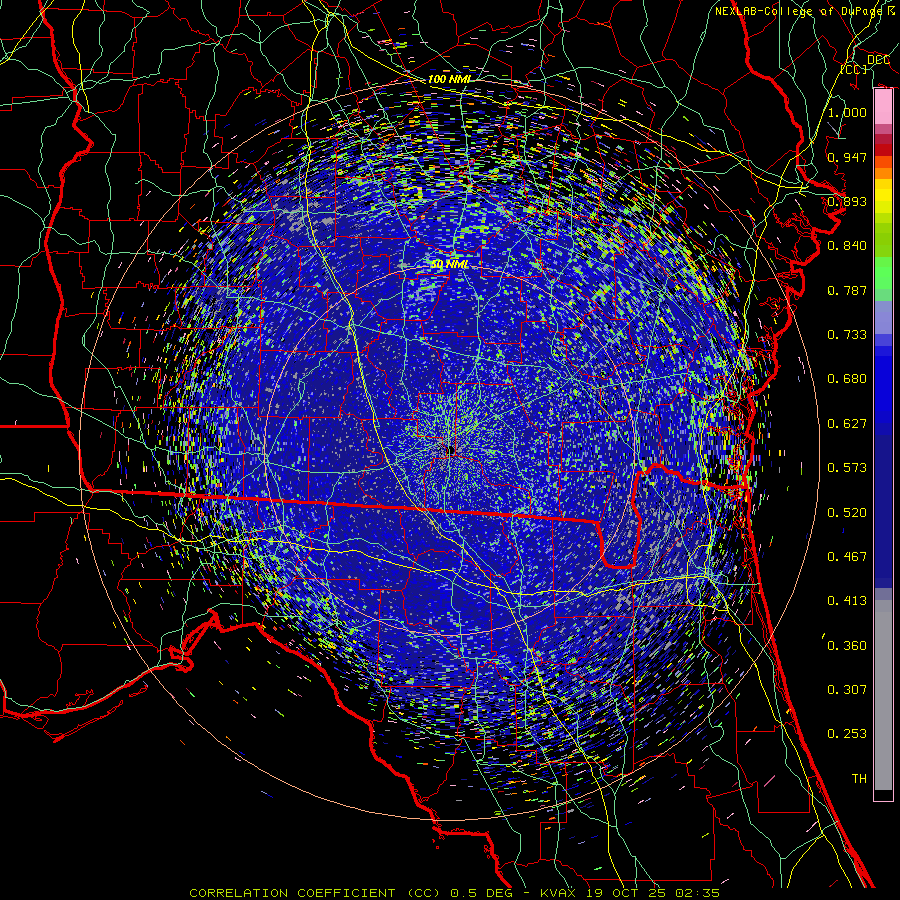The height and width of the screenshot is (900, 900).
Task: Click the CORRELATION COEFFICIENT (CC) title text
Action: (315, 893)
